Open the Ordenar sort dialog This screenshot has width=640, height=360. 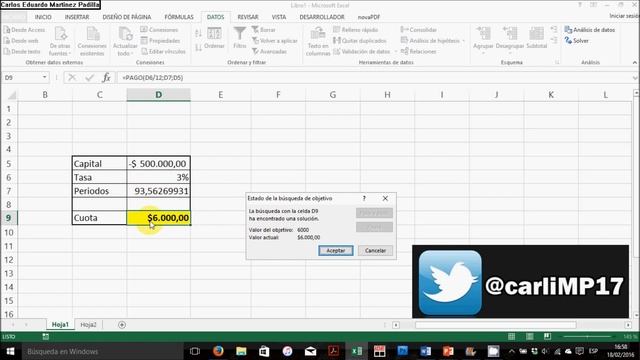[214, 38]
